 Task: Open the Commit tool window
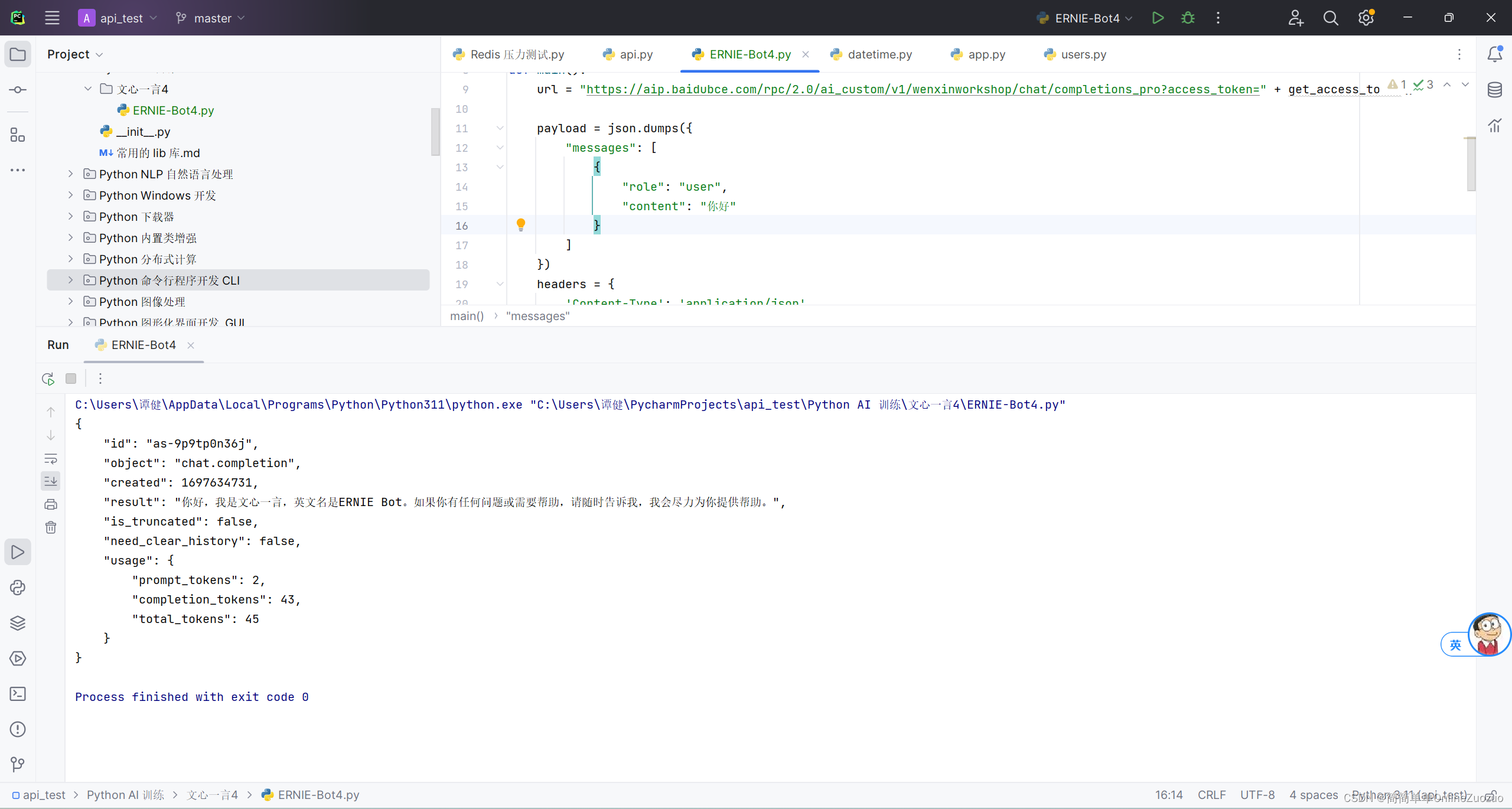point(18,90)
